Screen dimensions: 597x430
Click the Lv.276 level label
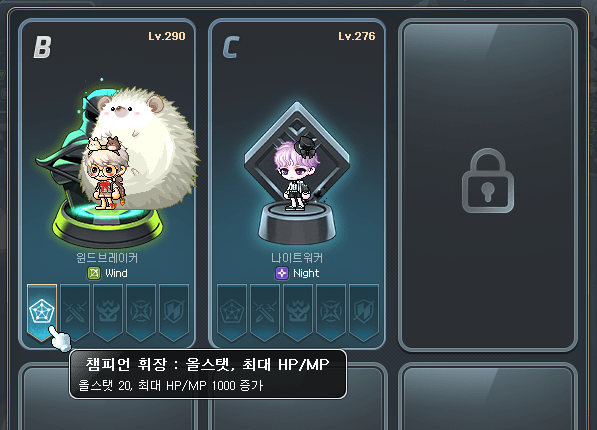(x=357, y=36)
